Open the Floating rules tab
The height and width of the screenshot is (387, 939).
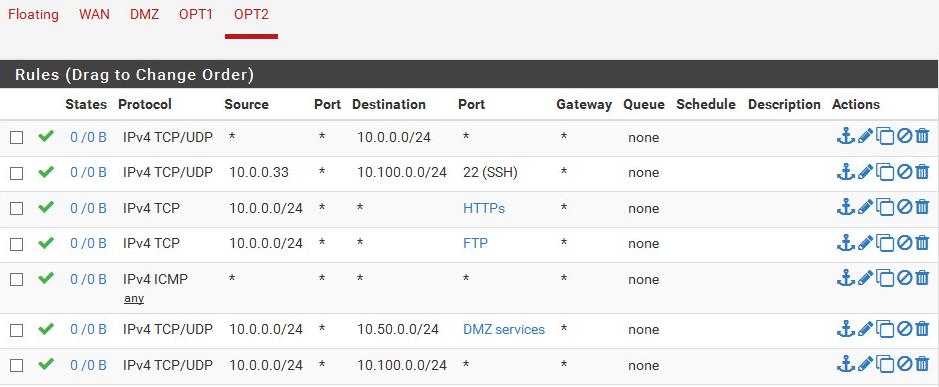[x=34, y=14]
